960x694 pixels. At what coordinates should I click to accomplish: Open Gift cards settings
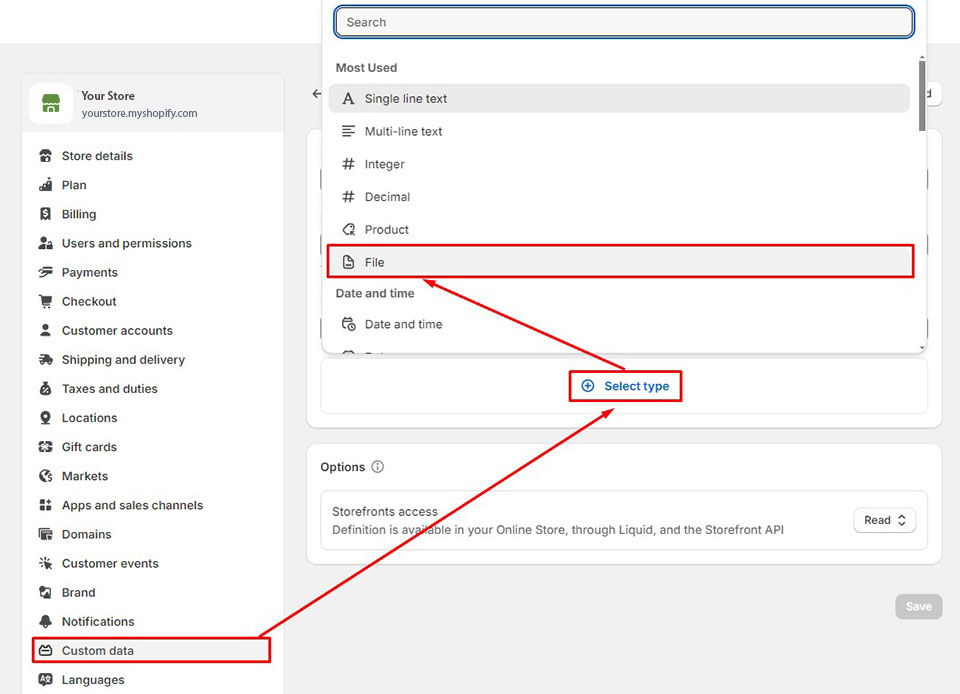(89, 447)
